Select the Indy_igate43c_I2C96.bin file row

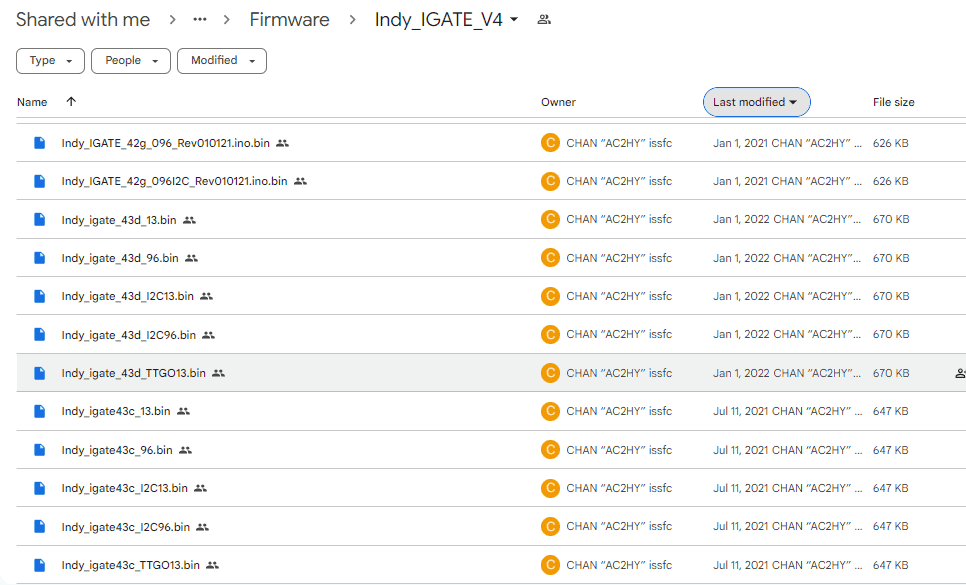pos(125,527)
